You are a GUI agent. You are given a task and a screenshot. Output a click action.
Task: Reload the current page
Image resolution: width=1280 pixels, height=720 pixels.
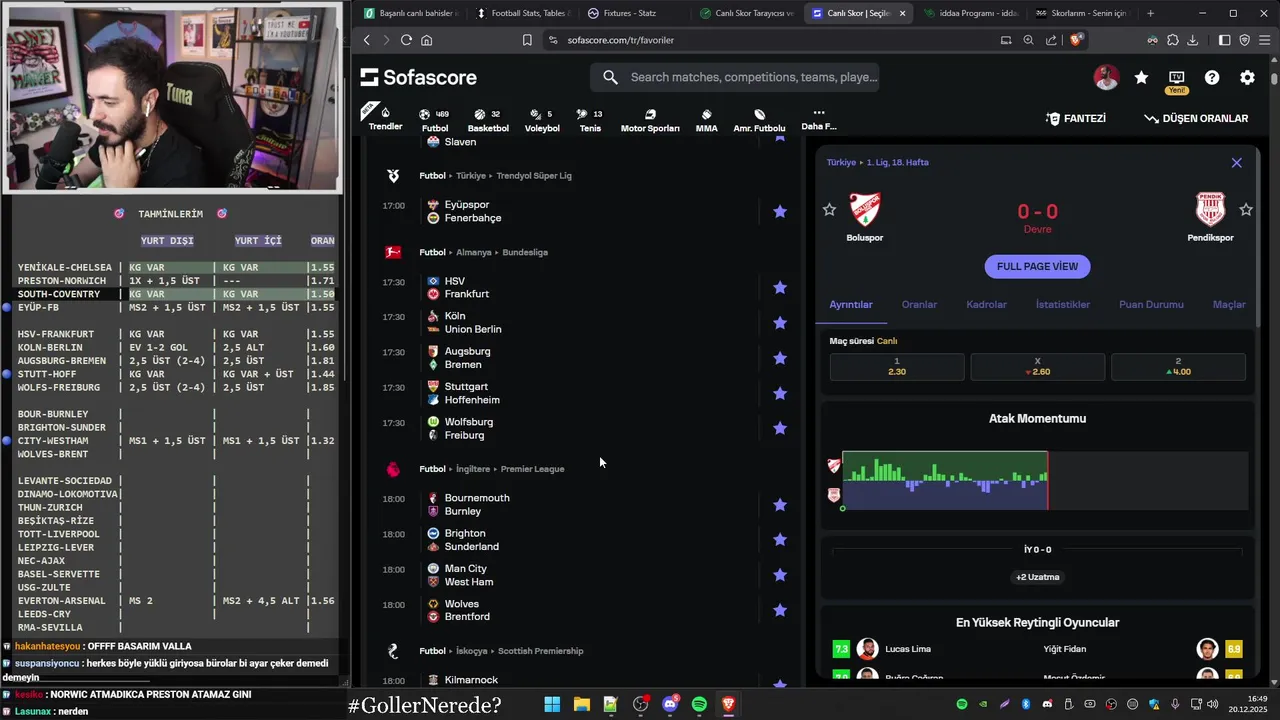pyautogui.click(x=406, y=40)
